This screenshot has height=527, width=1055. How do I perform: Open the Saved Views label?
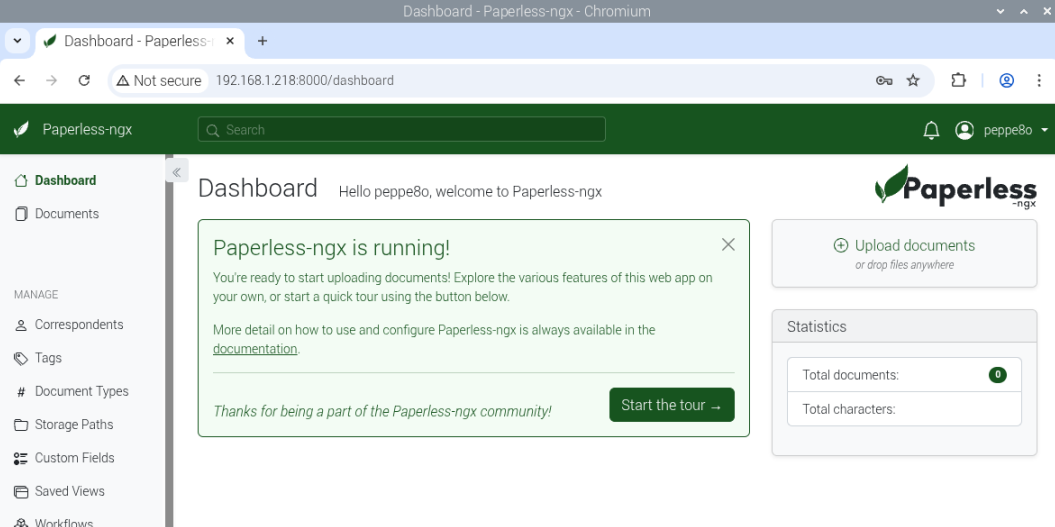[70, 491]
